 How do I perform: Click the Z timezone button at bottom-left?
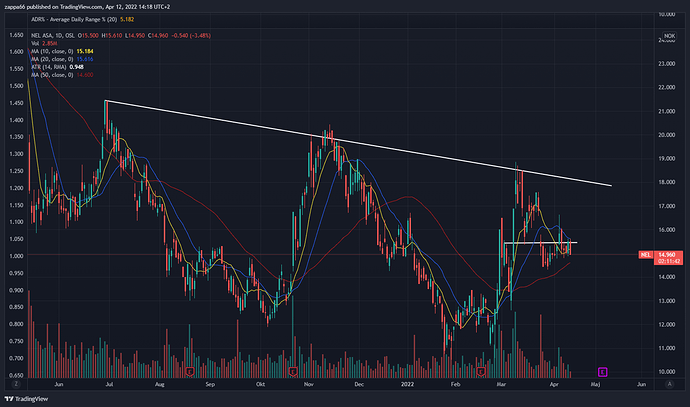(16, 384)
